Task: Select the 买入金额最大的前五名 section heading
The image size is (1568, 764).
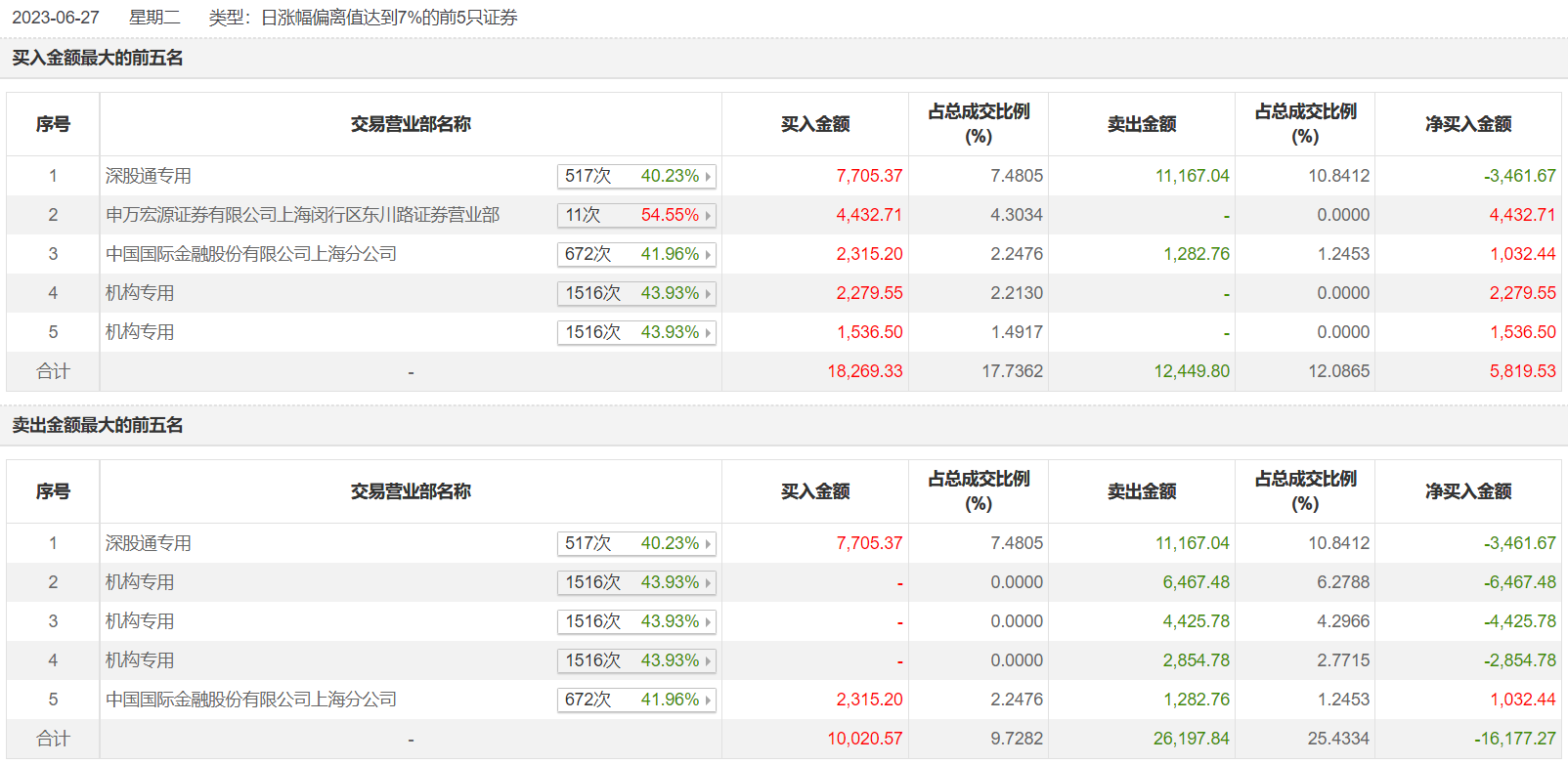Action: coord(98,58)
